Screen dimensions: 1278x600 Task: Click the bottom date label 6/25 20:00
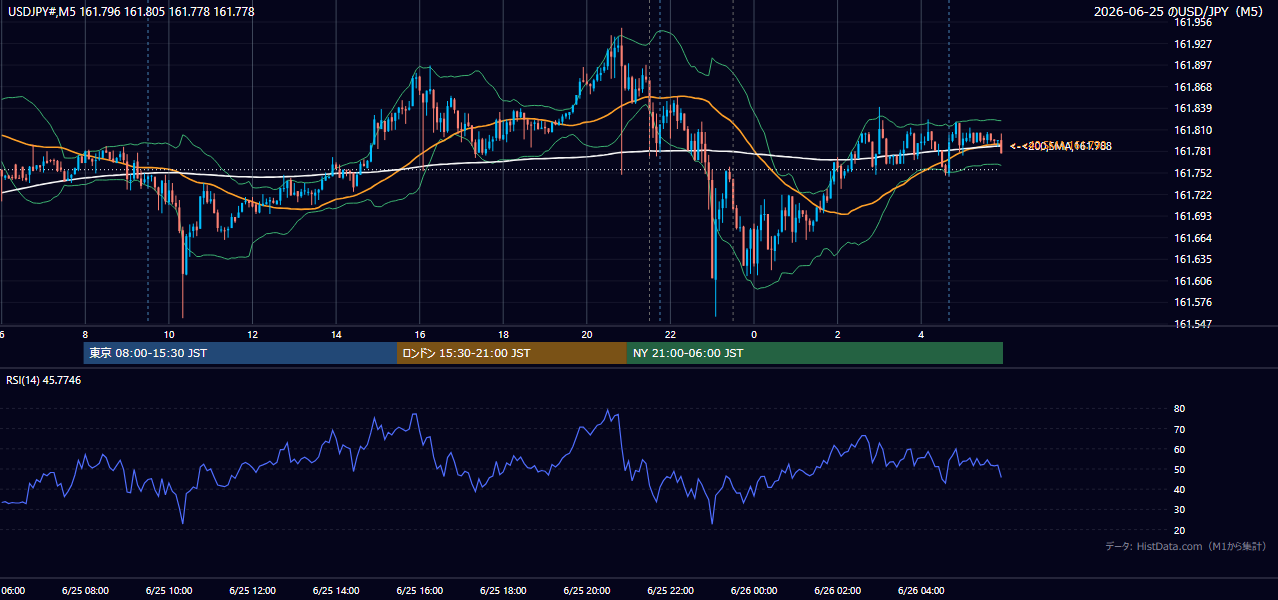(587, 591)
